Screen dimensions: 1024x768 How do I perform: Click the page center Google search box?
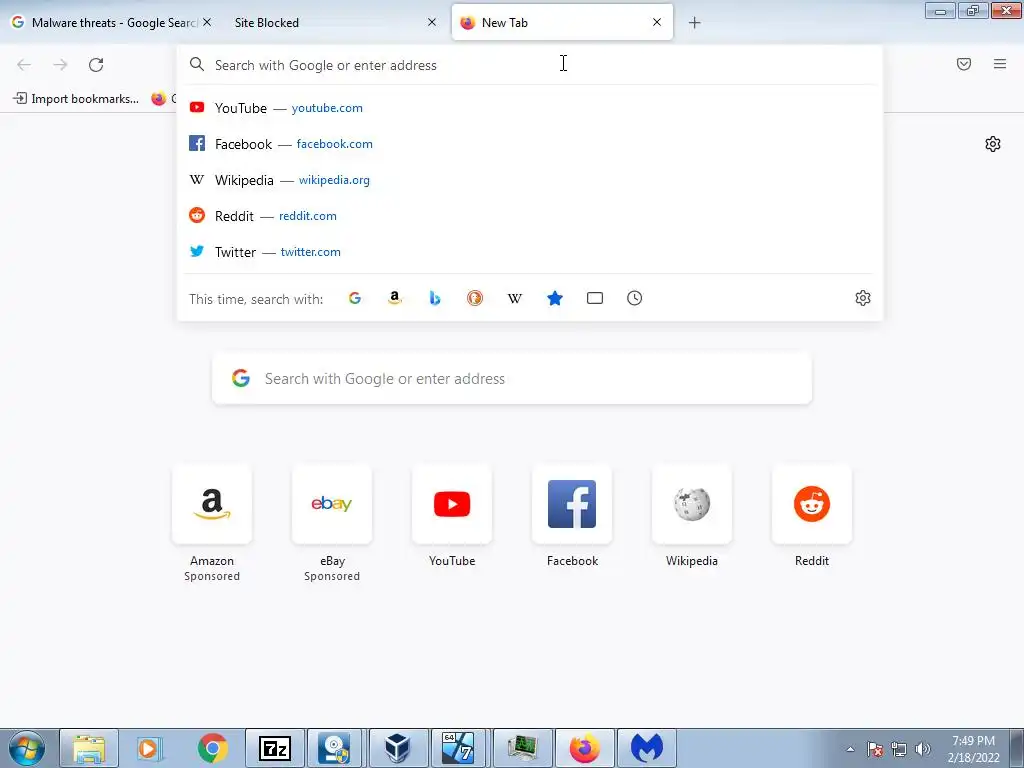tap(512, 379)
